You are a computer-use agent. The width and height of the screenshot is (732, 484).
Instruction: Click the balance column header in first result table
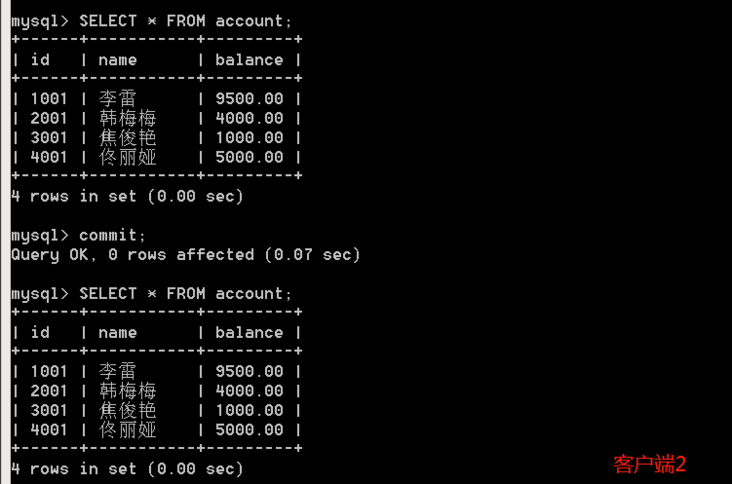coord(249,60)
